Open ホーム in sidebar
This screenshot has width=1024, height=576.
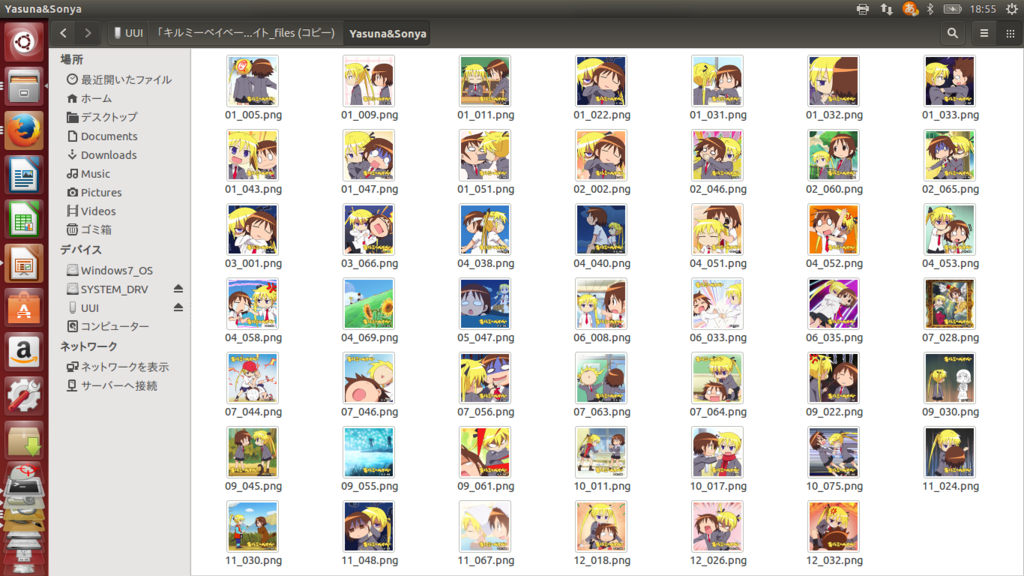[89, 99]
